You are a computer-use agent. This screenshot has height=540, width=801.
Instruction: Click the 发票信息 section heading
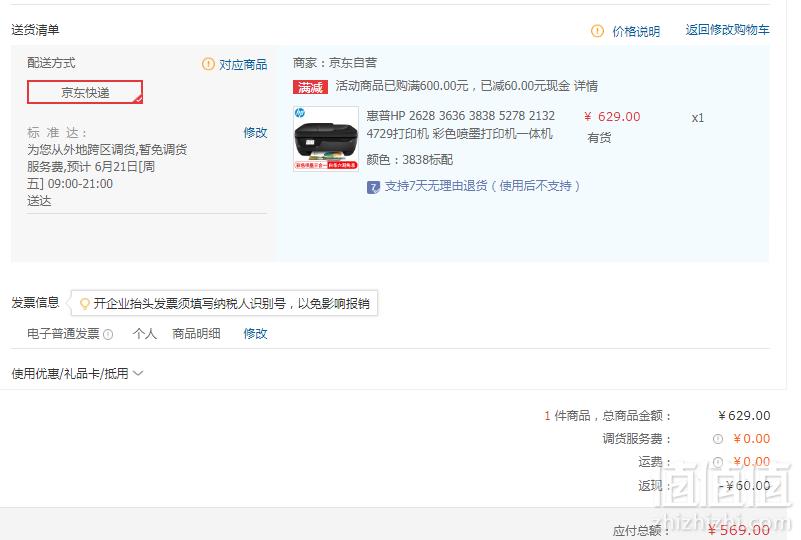35,302
